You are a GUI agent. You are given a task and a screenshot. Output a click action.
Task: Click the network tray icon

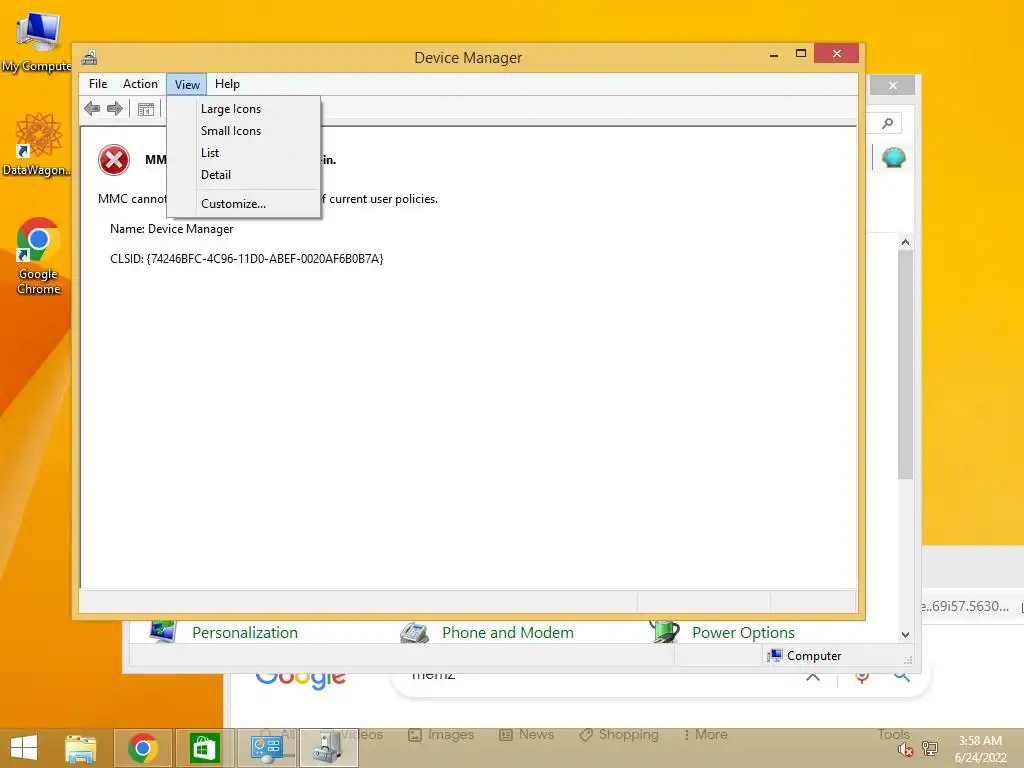coord(930,749)
